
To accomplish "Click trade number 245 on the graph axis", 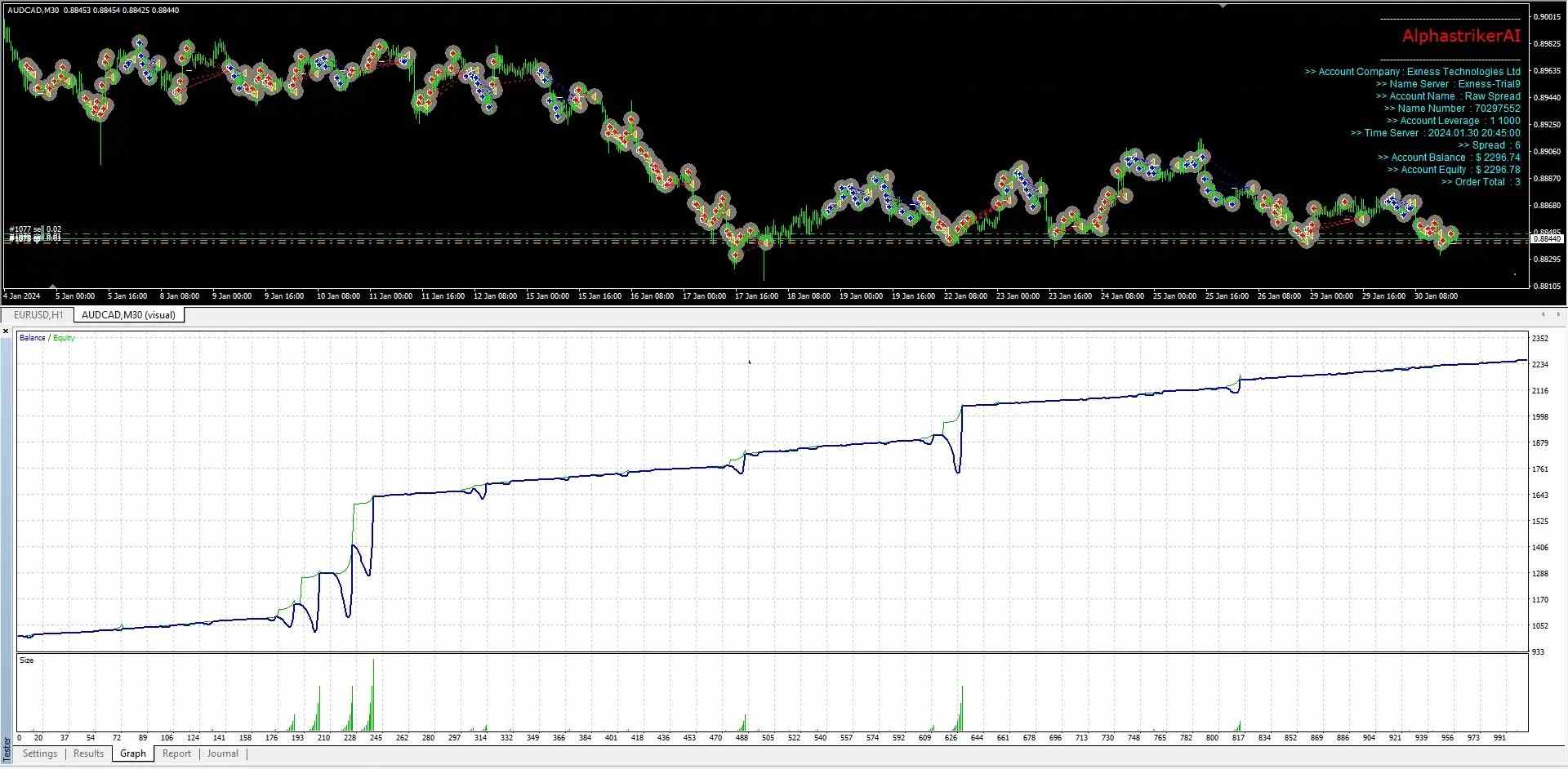I will [x=376, y=738].
